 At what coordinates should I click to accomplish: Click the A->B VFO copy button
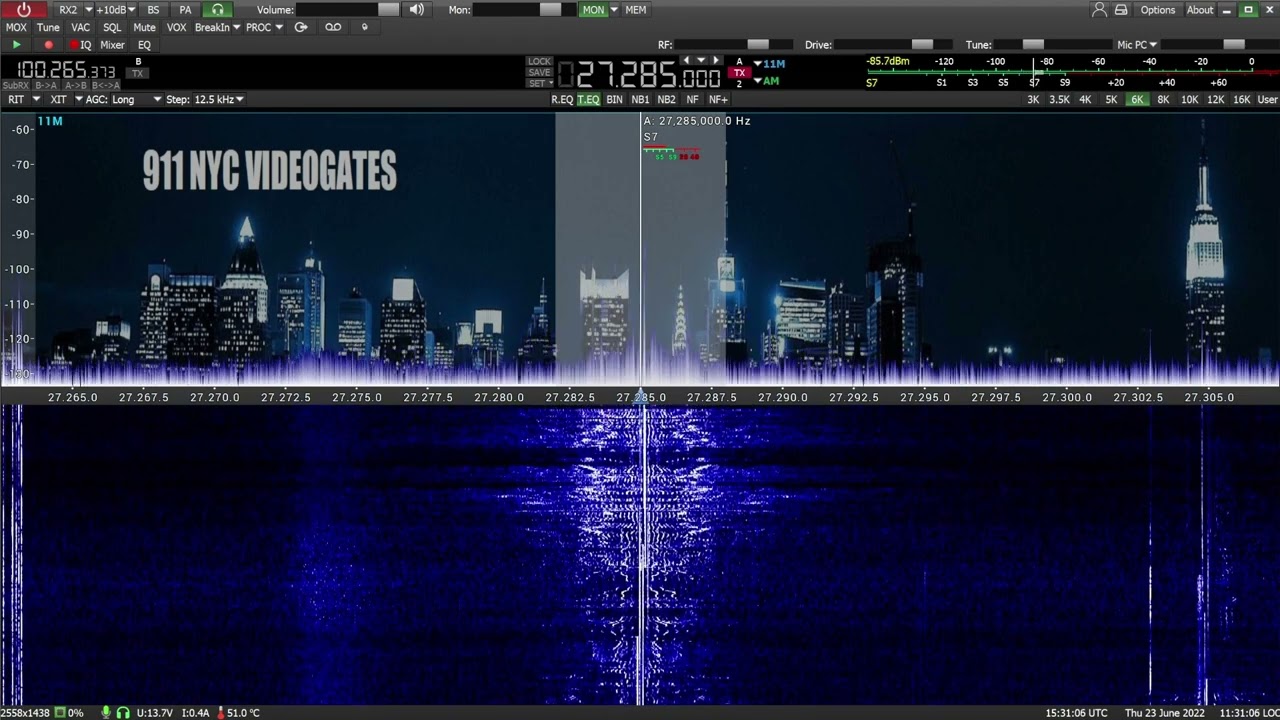[x=75, y=86]
